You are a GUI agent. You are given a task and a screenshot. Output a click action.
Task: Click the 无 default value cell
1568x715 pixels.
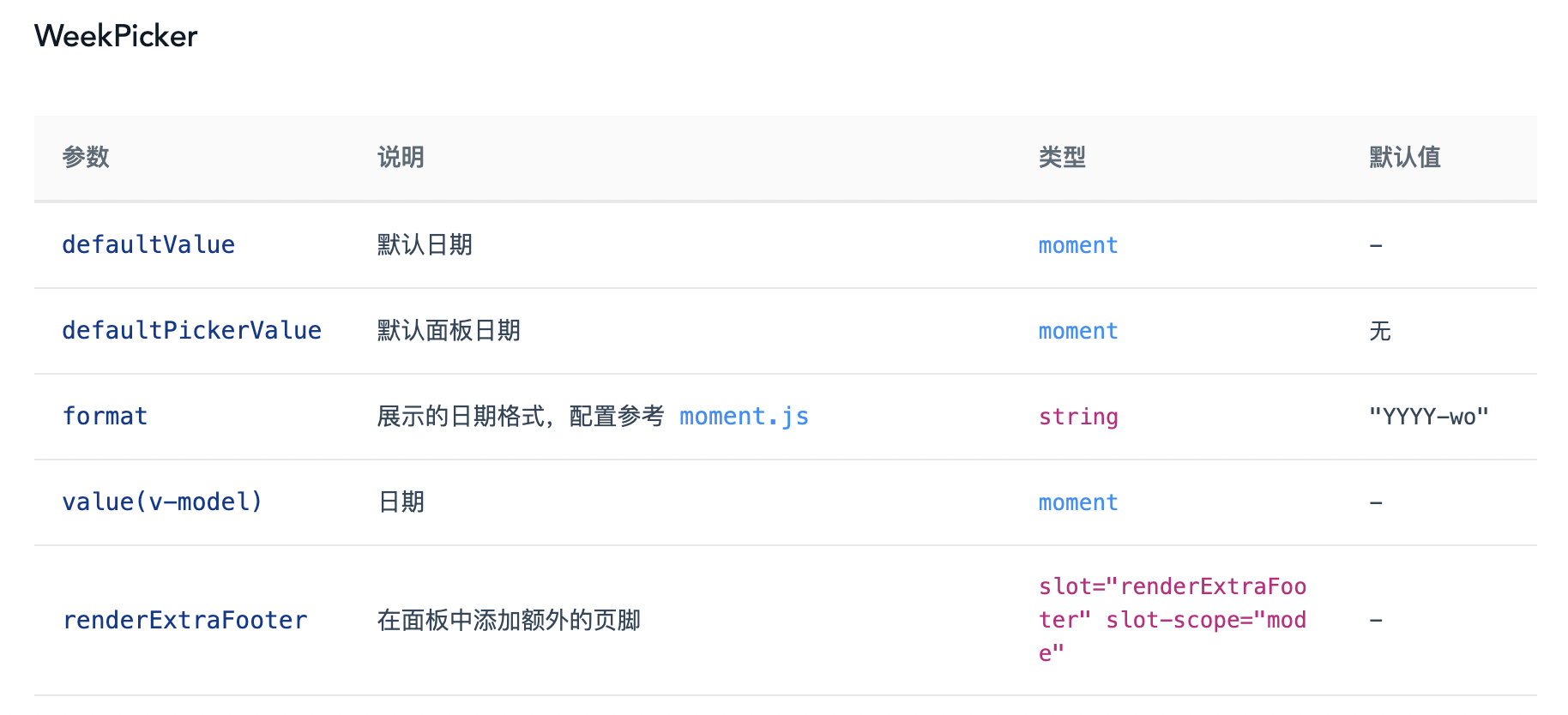(1379, 331)
